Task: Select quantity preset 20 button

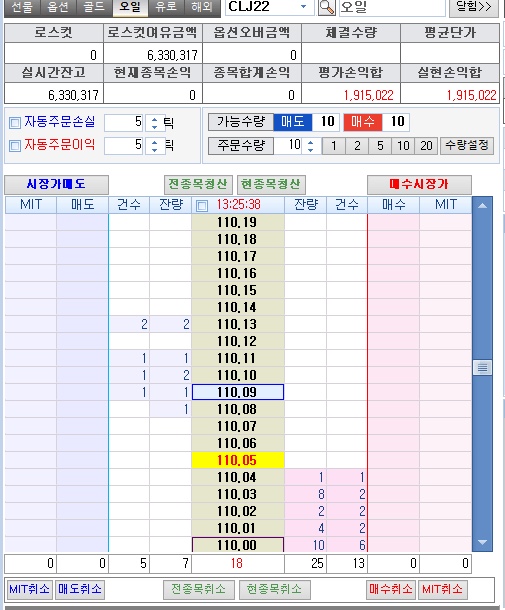Action: (x=426, y=146)
